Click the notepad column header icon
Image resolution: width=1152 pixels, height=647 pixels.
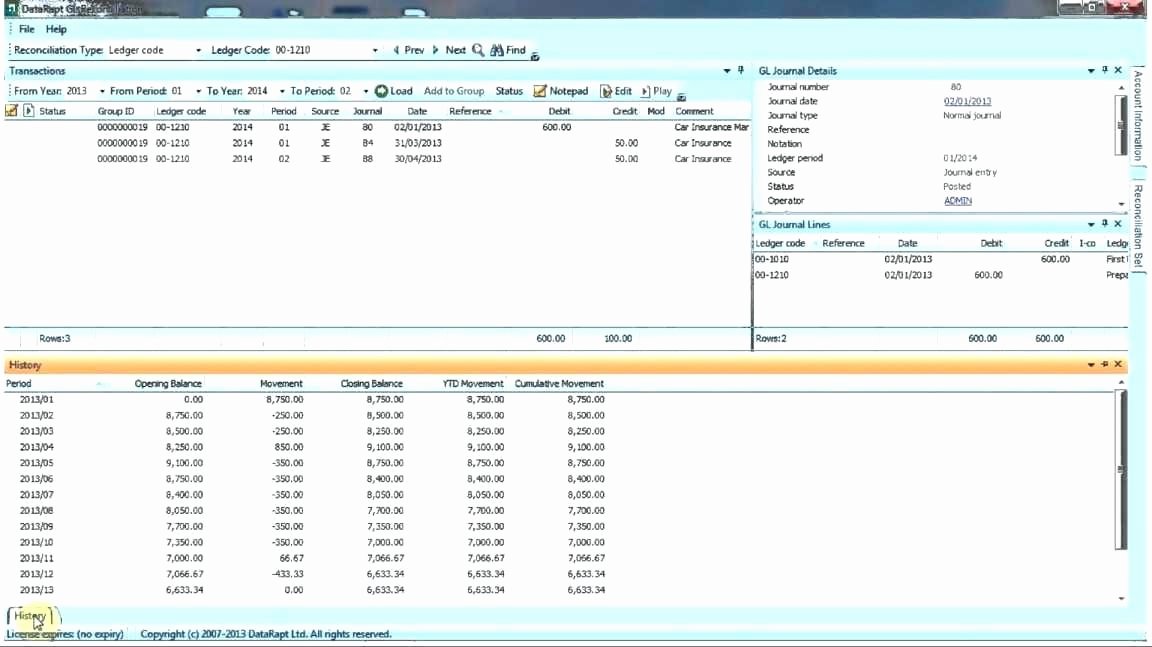pos(11,111)
